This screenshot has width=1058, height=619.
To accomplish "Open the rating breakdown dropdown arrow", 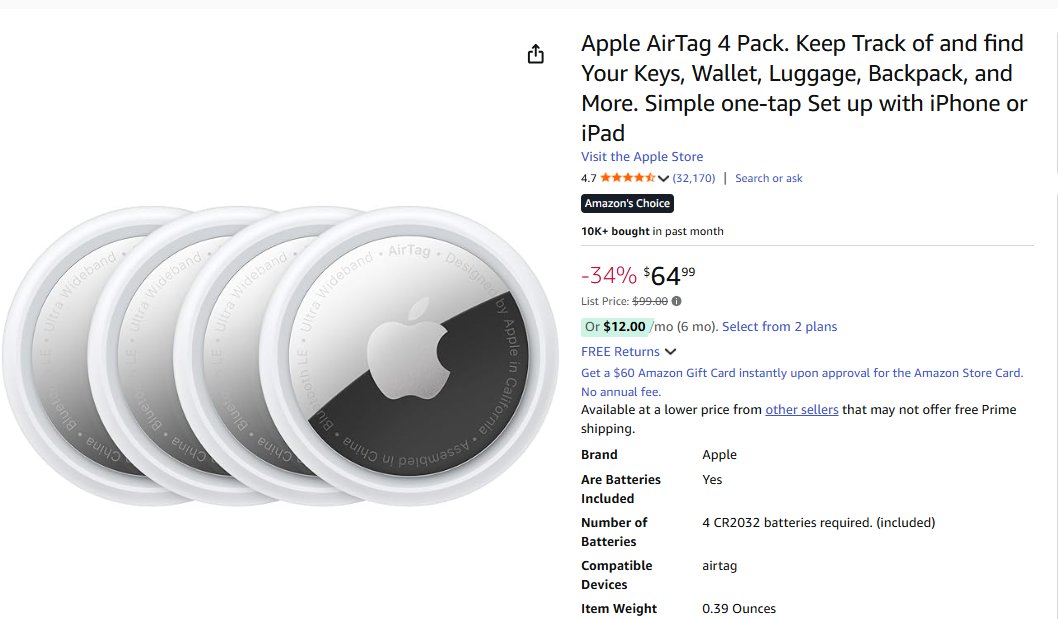I will click(663, 179).
